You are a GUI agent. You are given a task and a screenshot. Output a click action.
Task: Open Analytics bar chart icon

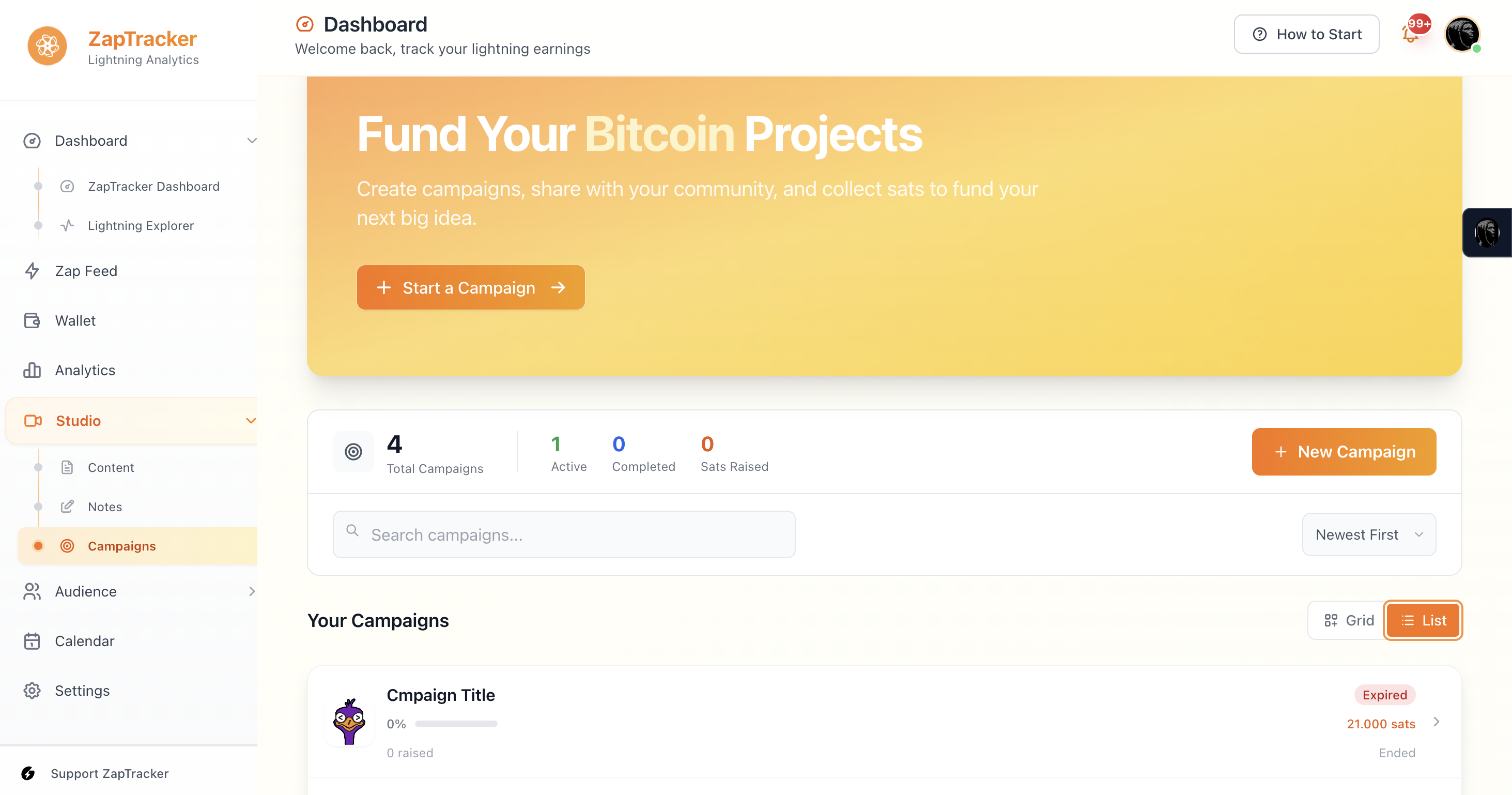[x=32, y=371]
